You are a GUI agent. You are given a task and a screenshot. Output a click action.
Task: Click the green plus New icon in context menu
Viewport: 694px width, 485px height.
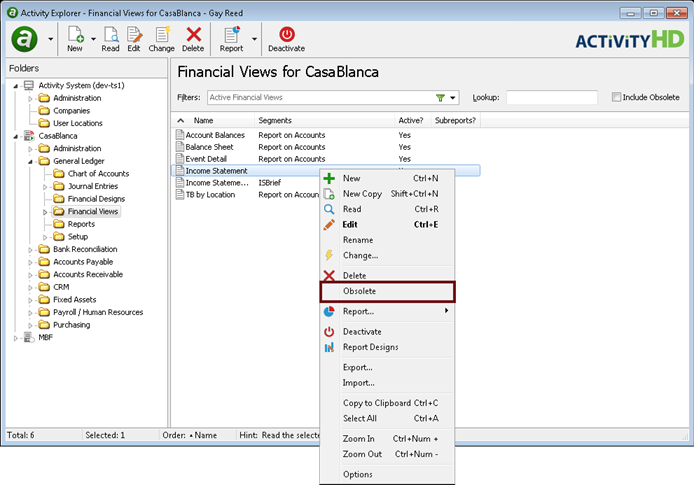[x=329, y=178]
